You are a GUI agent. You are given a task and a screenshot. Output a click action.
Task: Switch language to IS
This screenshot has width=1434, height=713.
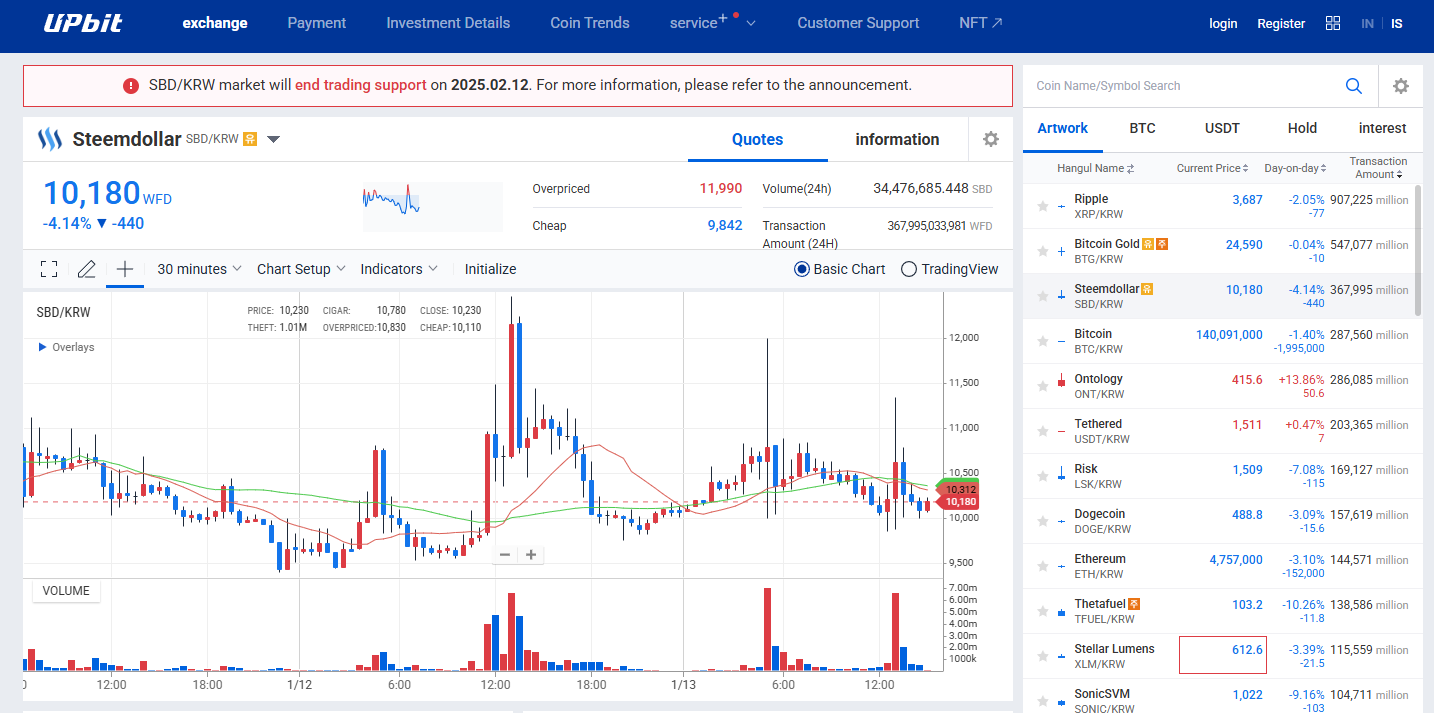tap(1397, 23)
